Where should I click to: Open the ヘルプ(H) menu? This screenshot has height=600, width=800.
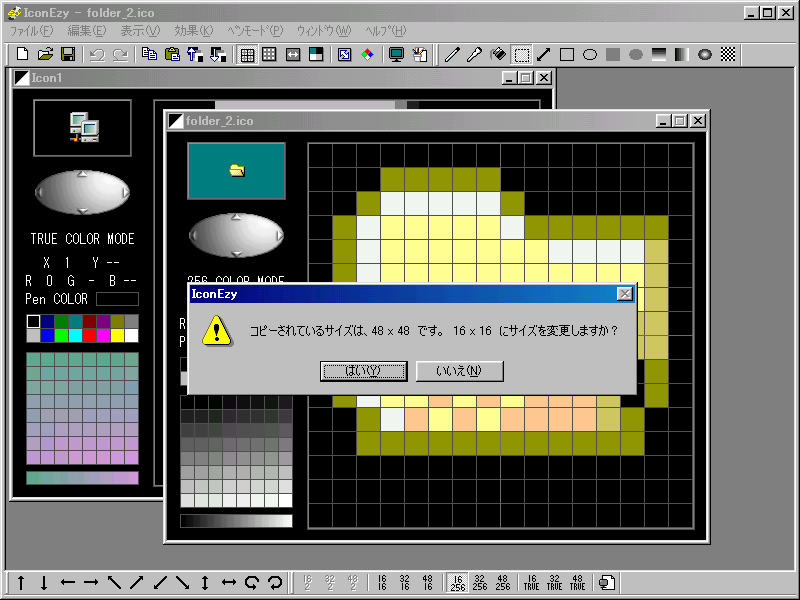pos(386,31)
